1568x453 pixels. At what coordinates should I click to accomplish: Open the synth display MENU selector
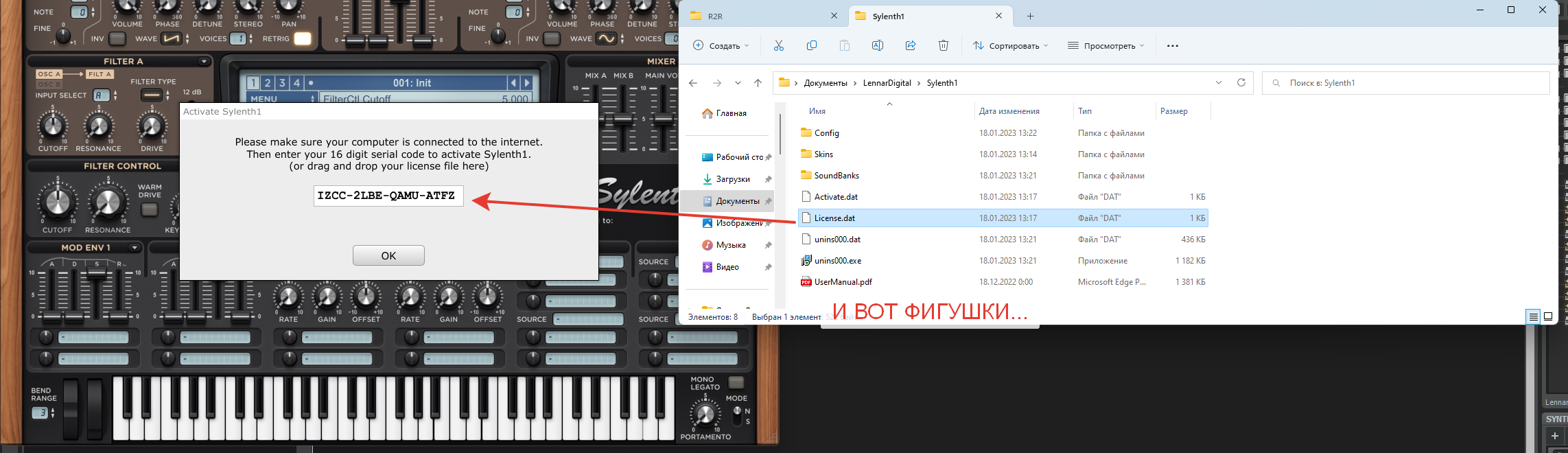(x=282, y=99)
